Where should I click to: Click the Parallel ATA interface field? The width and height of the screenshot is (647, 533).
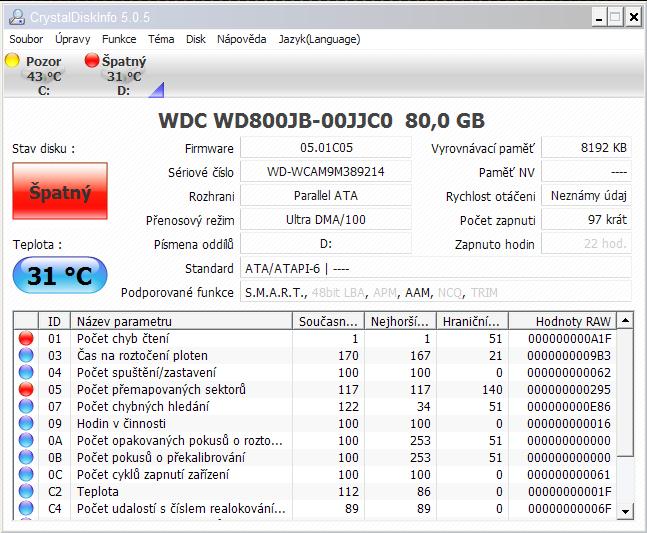tap(326, 195)
